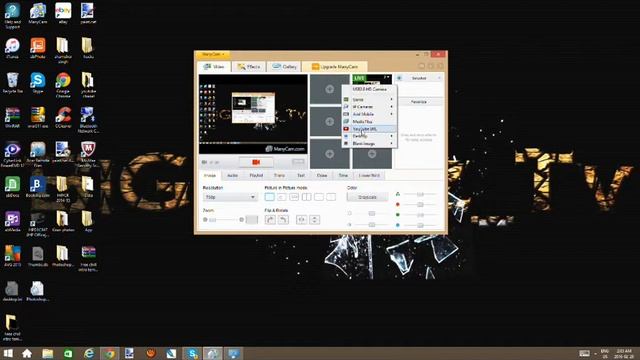Open Skype from the taskbar
Viewport: 640px width, 360px height.
pyautogui.click(x=192, y=353)
